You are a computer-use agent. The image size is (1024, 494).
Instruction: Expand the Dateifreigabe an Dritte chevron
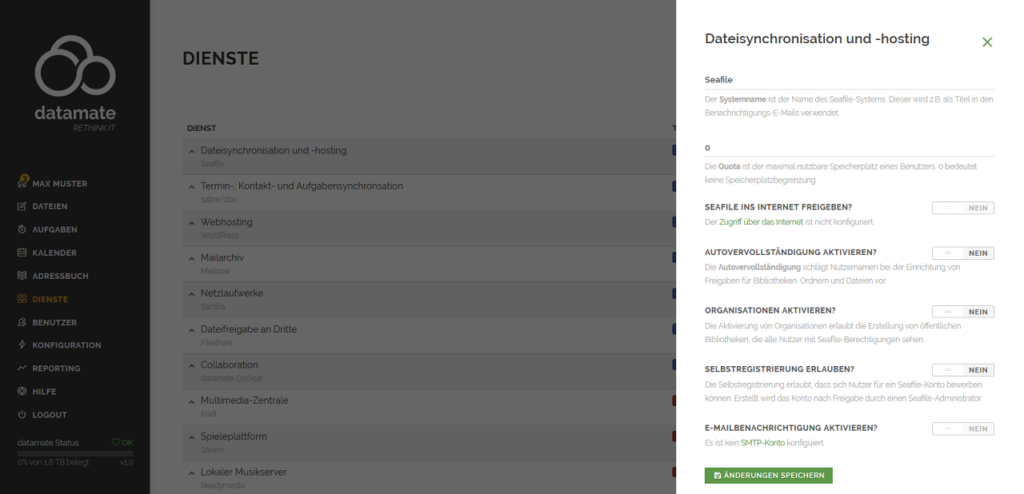click(x=191, y=330)
